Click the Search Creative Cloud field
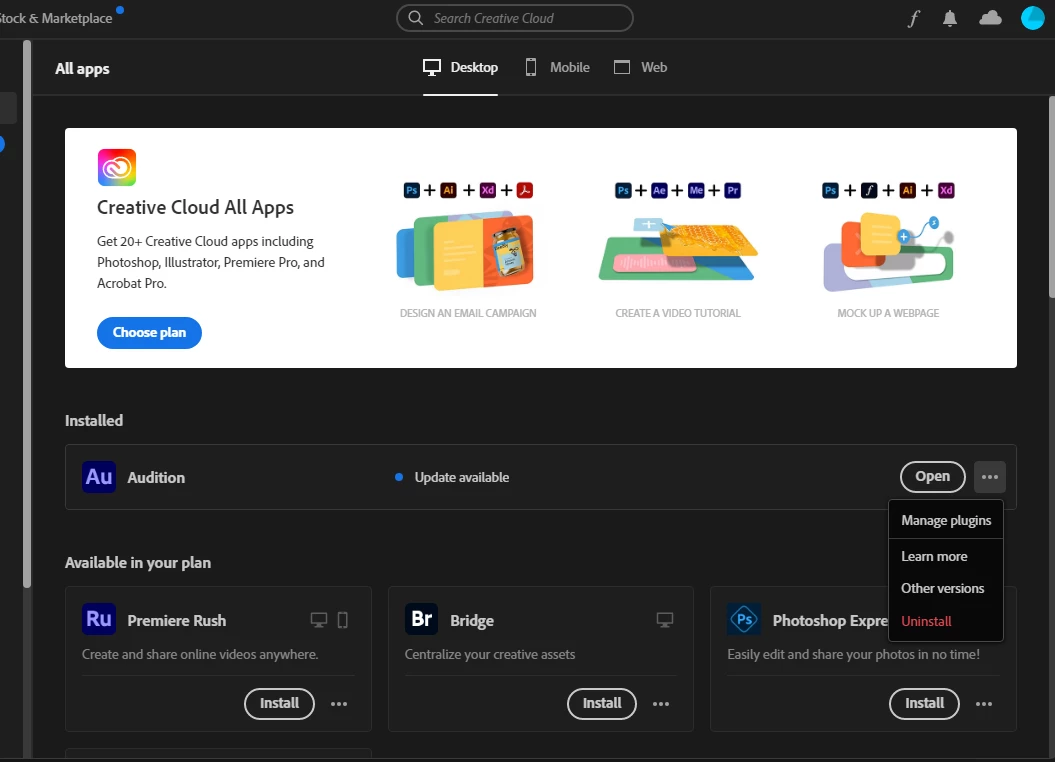The height and width of the screenshot is (762, 1055). click(x=515, y=18)
